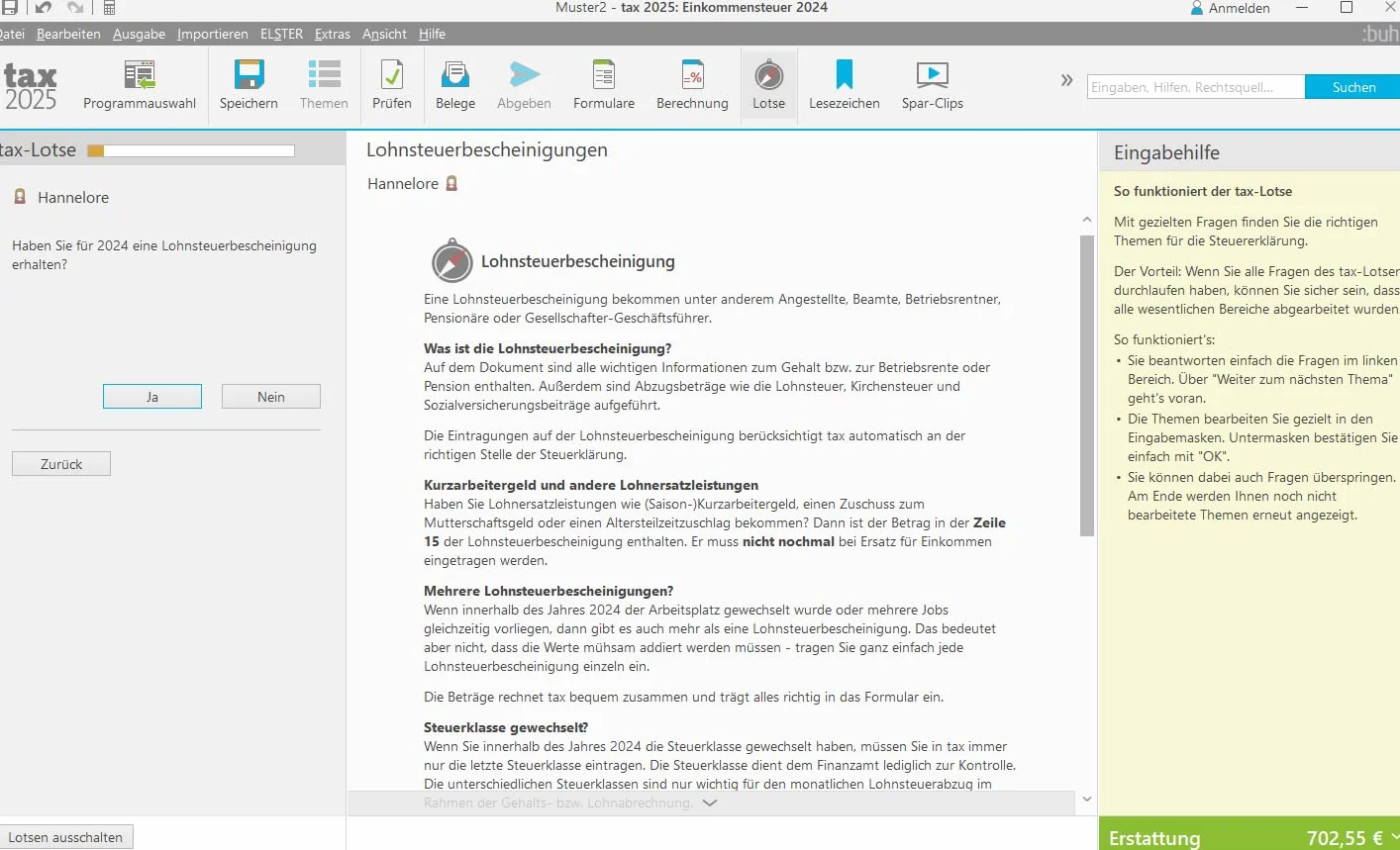Click the tax-Lotse progress bar
1400x850 pixels.
coord(191,150)
